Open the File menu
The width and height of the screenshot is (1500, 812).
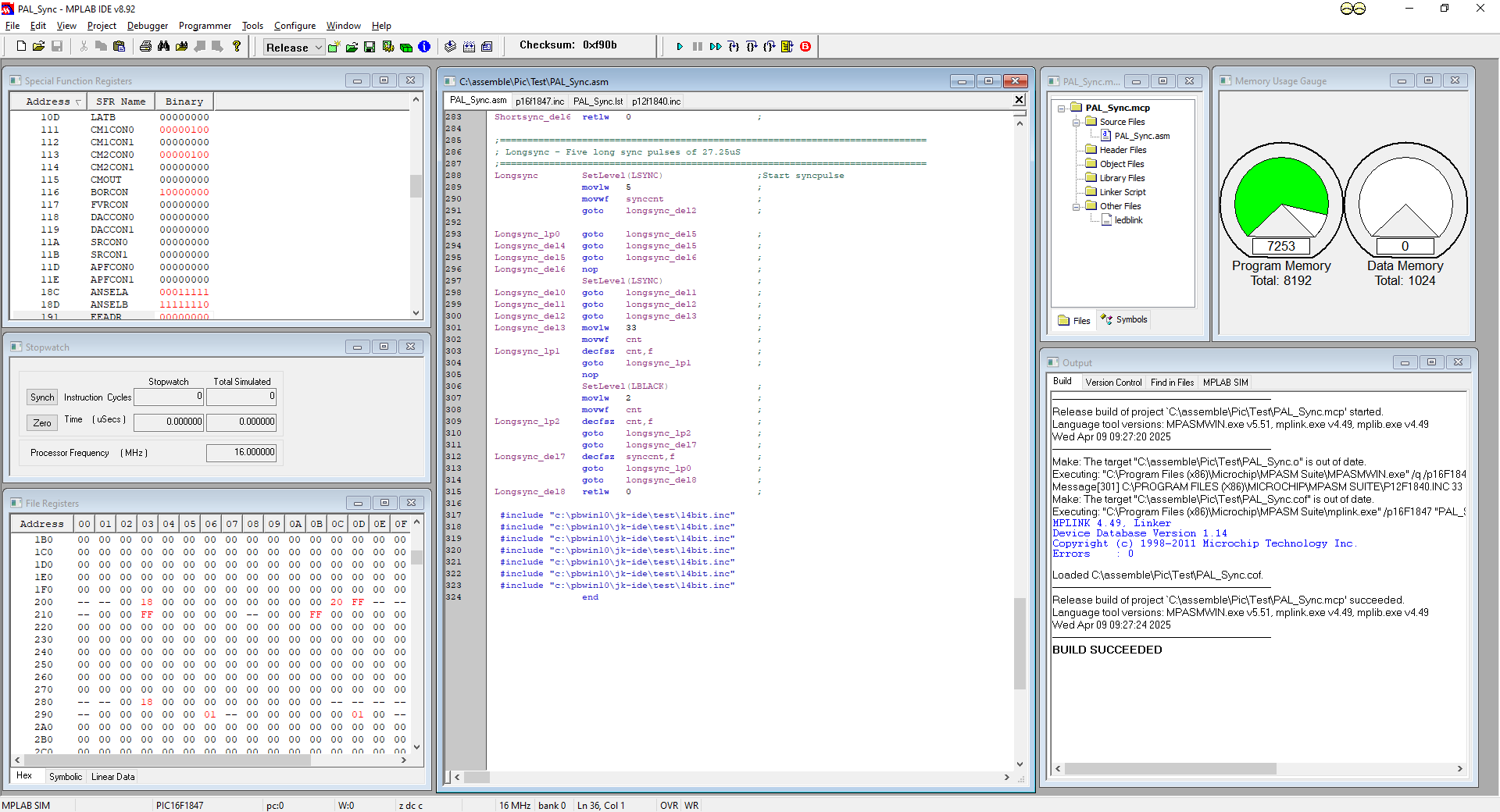[12, 26]
